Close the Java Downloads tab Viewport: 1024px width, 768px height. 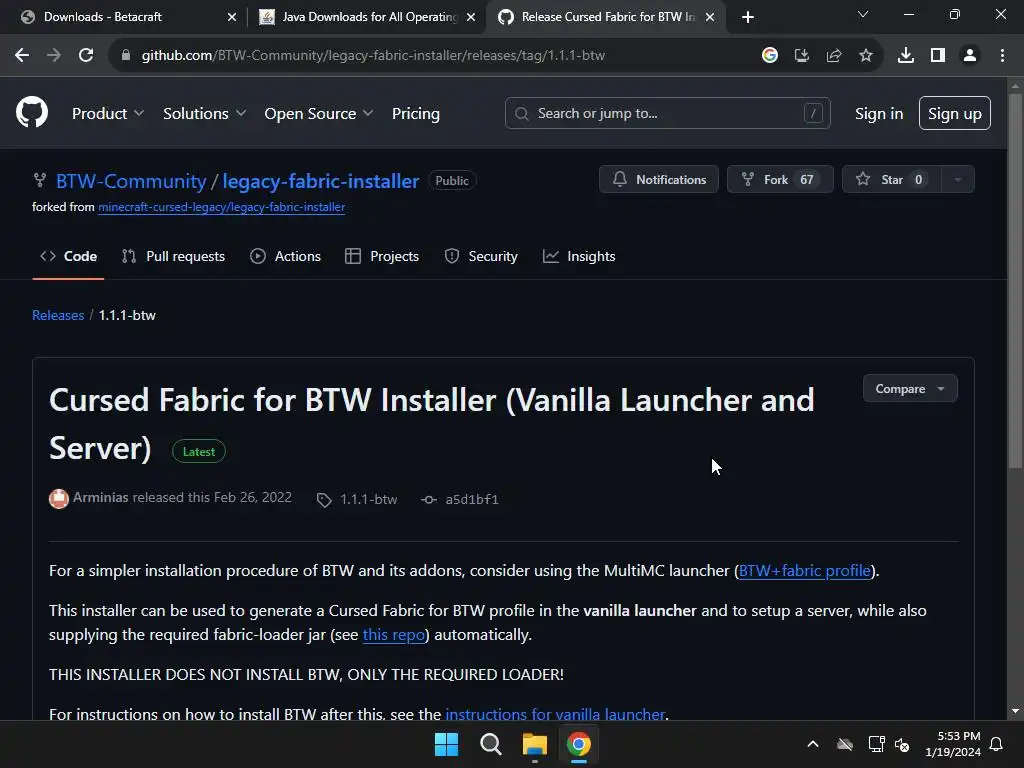(471, 17)
